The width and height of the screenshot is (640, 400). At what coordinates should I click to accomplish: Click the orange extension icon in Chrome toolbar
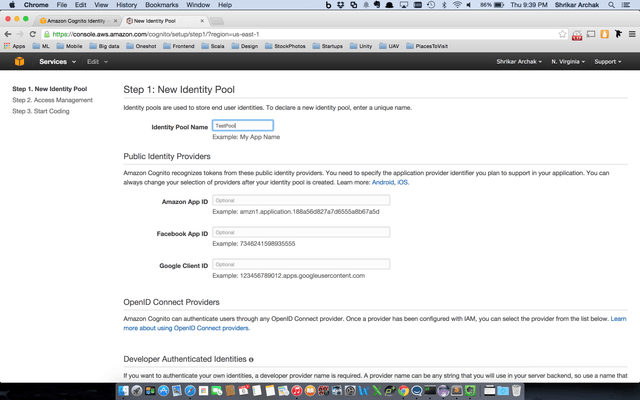(604, 34)
